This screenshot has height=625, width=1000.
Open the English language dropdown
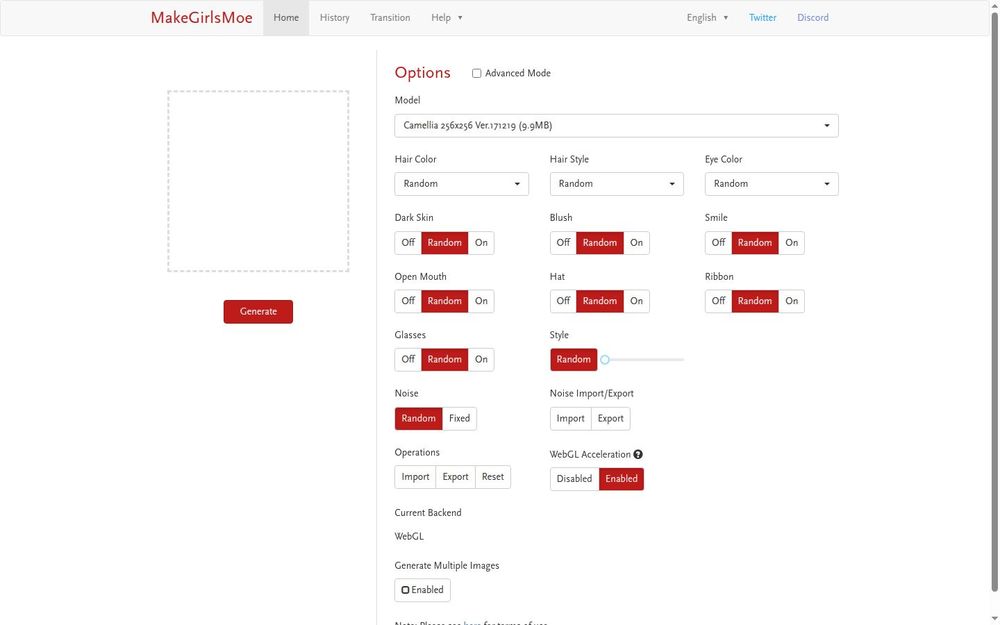707,18
